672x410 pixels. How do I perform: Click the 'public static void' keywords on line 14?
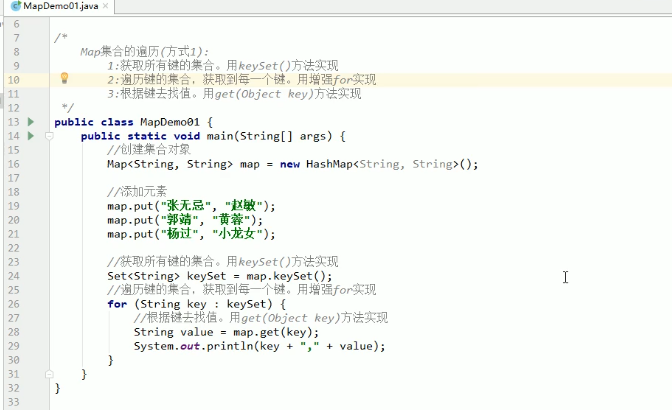click(140, 136)
